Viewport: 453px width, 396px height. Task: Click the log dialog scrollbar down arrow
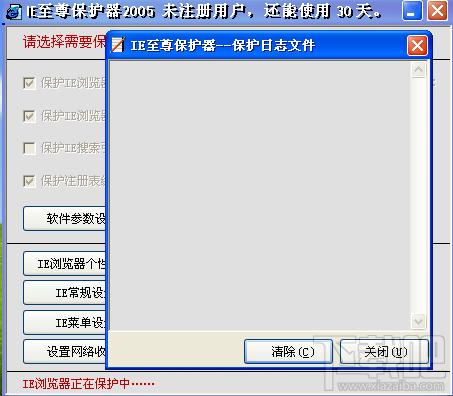coord(418,322)
